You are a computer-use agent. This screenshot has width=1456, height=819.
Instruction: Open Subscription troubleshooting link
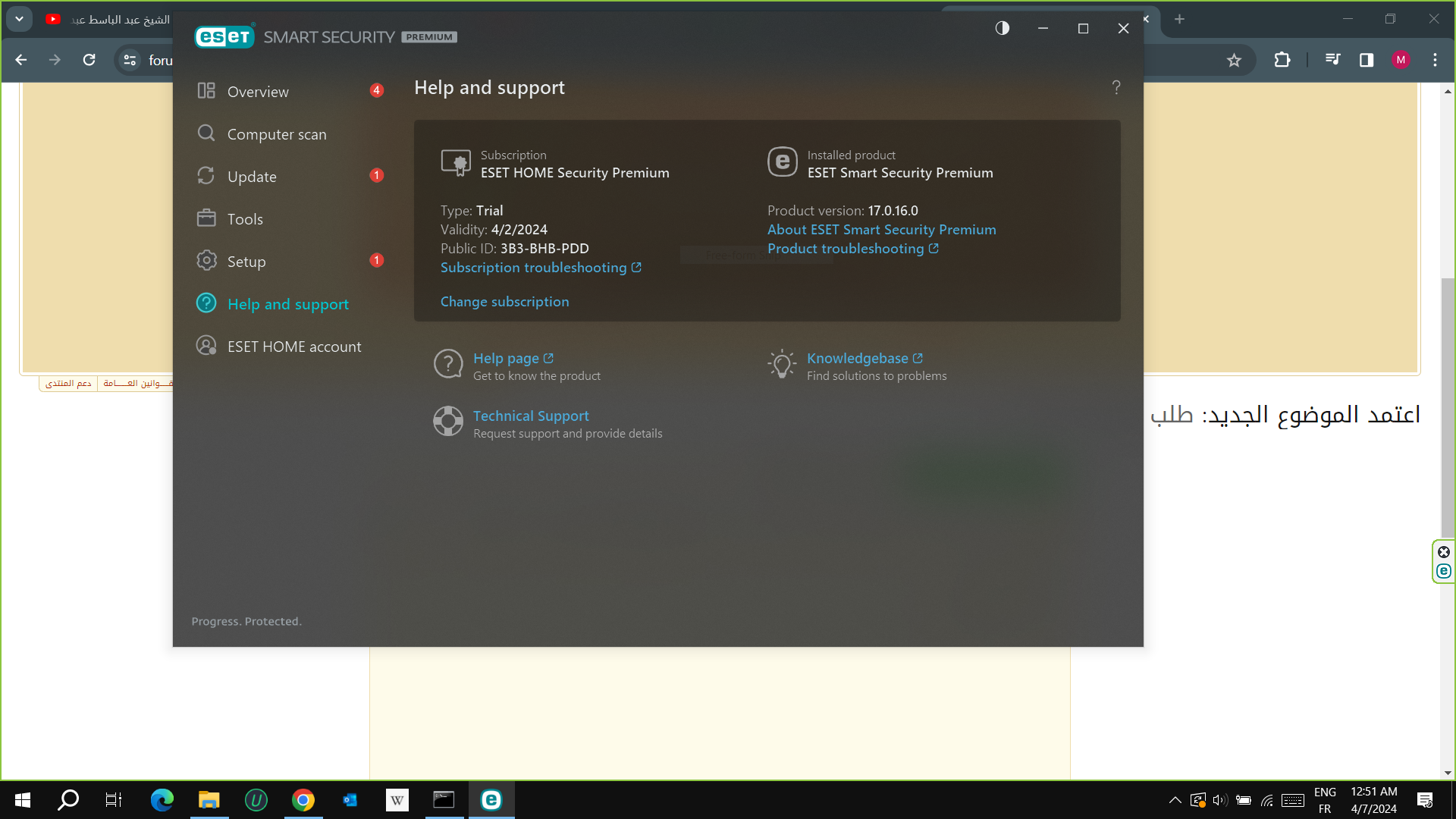541,268
